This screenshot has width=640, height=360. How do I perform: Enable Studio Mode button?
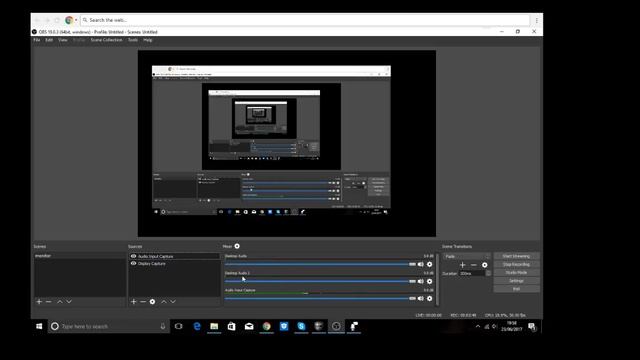pos(516,273)
